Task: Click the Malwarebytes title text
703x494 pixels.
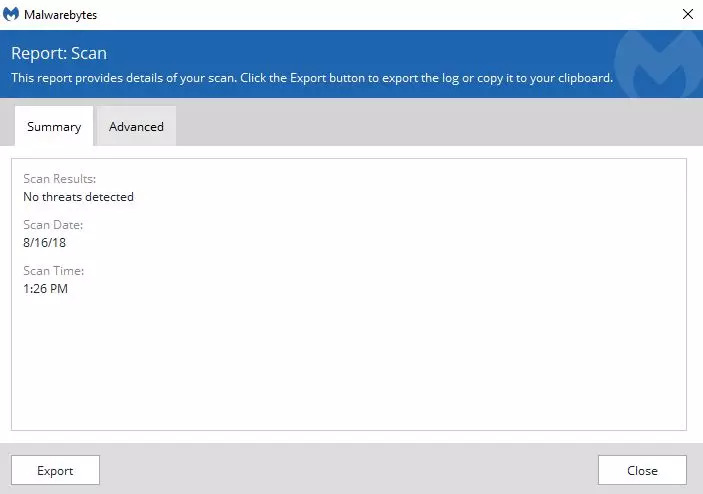Action: pyautogui.click(x=61, y=15)
